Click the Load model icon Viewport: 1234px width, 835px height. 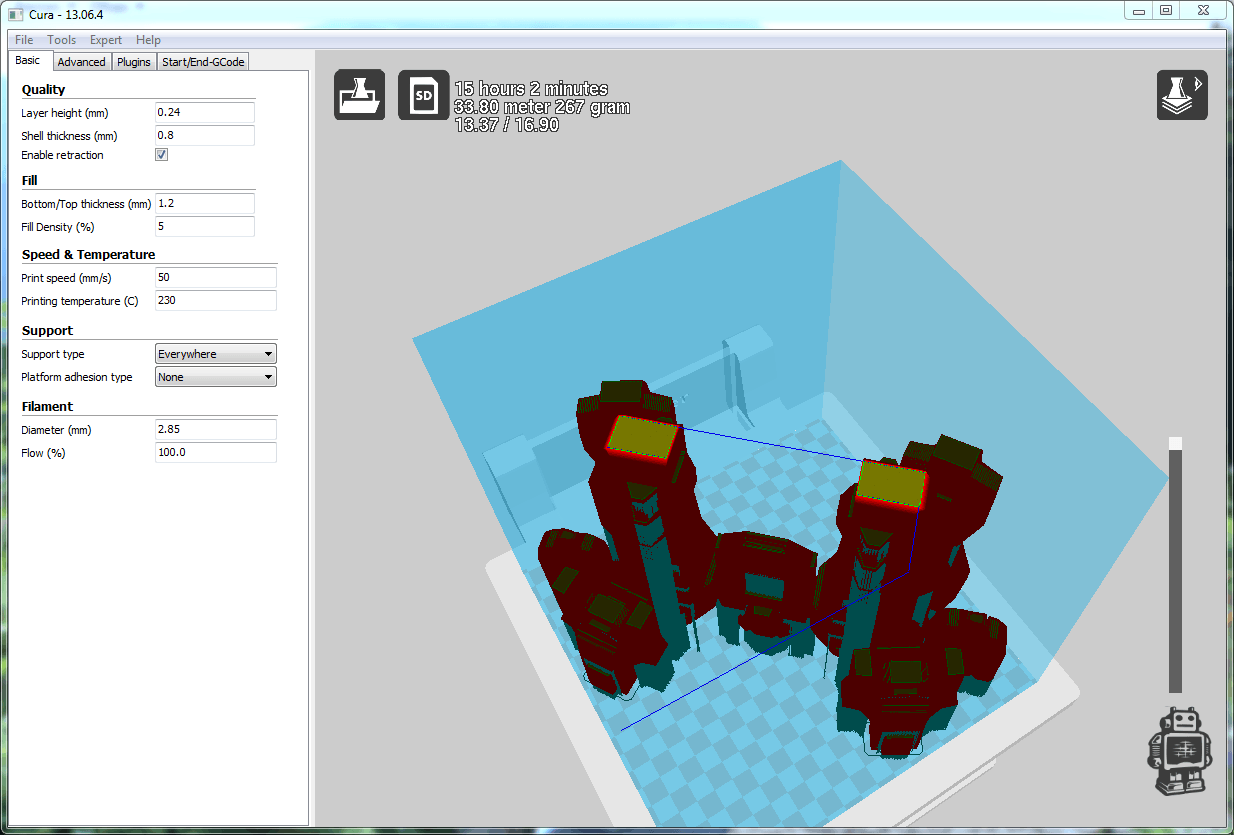(359, 95)
